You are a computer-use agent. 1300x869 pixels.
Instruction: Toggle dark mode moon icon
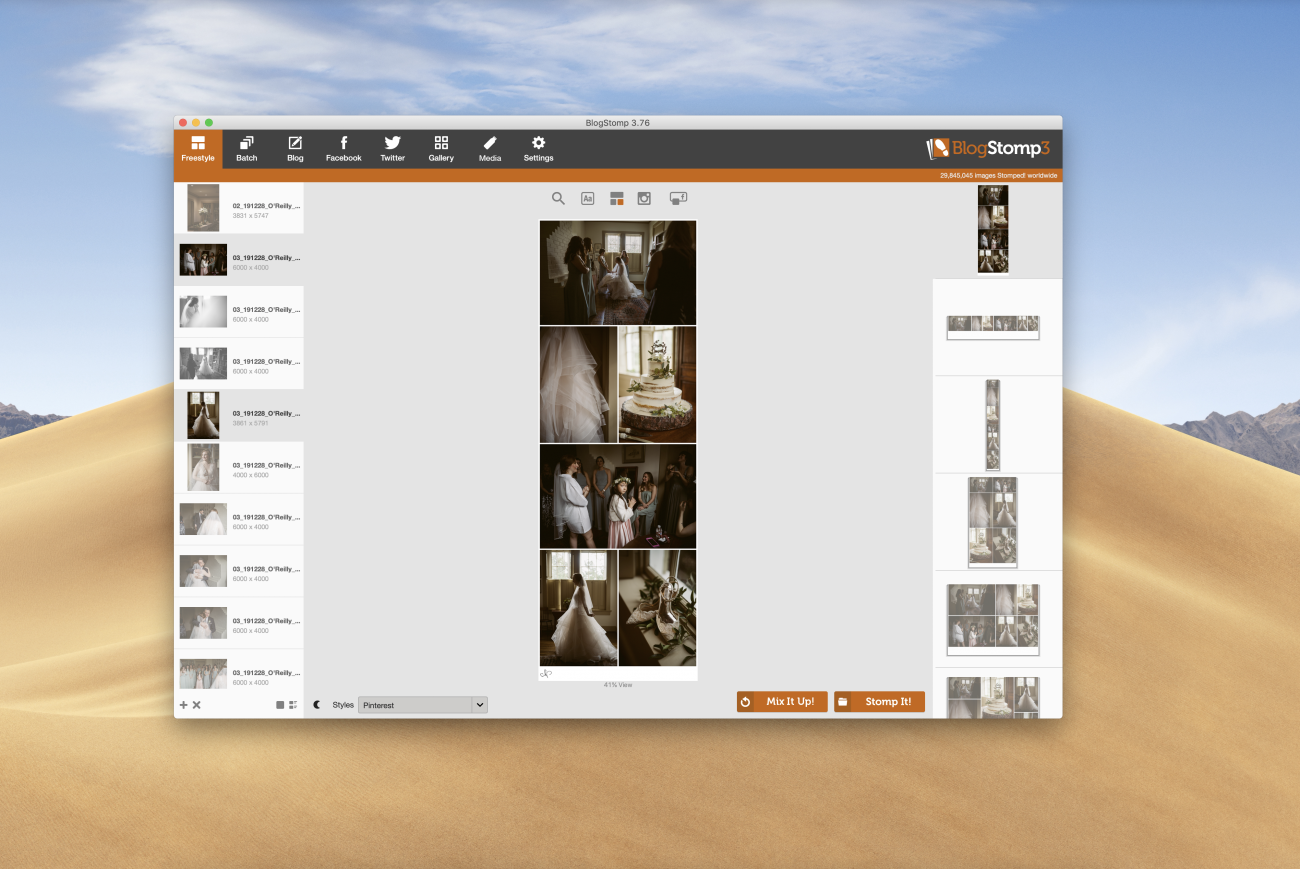(317, 705)
